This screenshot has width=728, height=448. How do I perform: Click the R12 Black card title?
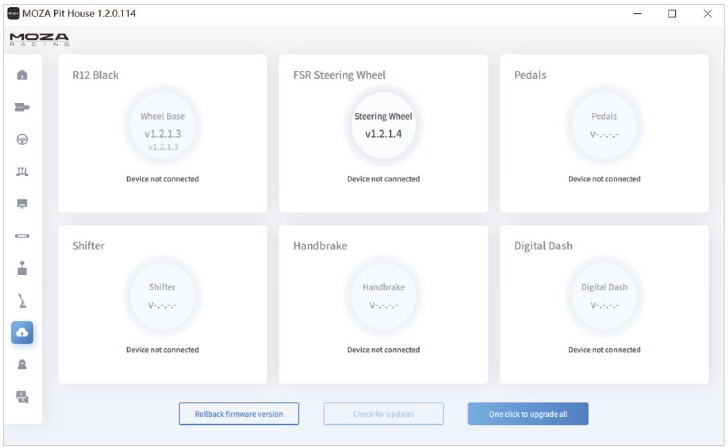pyautogui.click(x=95, y=75)
